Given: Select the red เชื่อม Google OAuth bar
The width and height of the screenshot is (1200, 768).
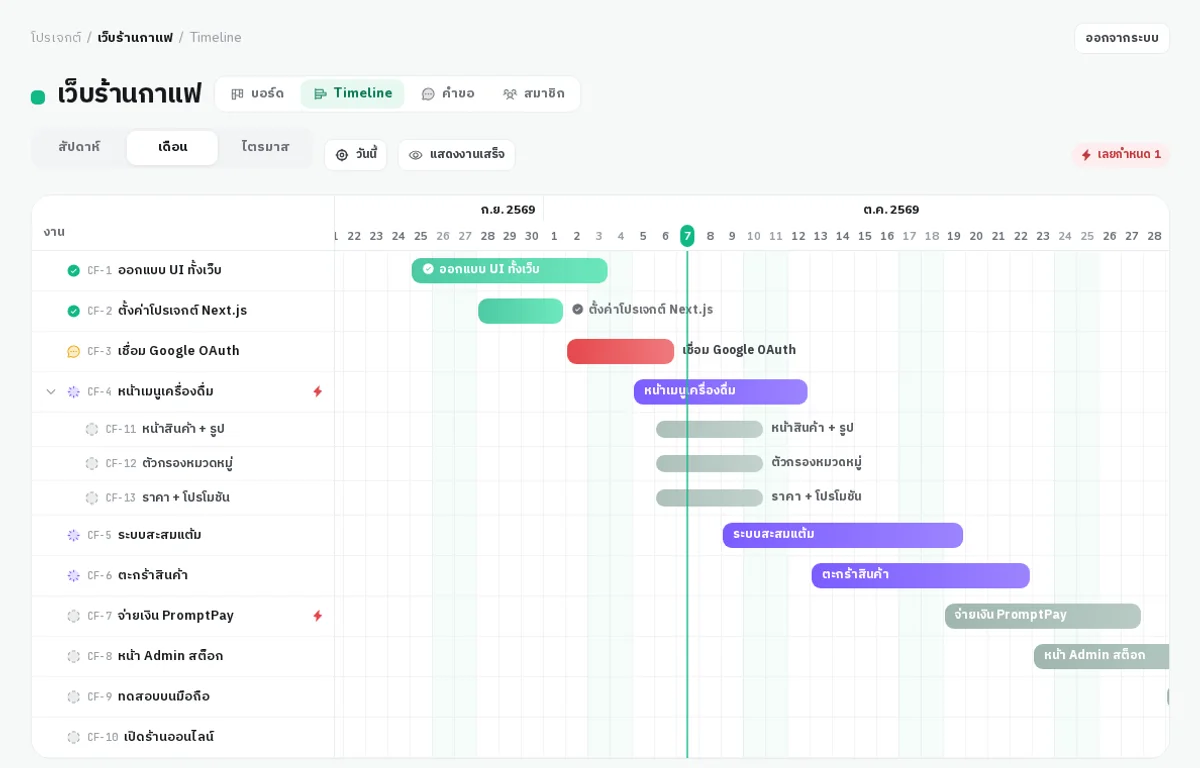Looking at the screenshot, I should pos(621,351).
